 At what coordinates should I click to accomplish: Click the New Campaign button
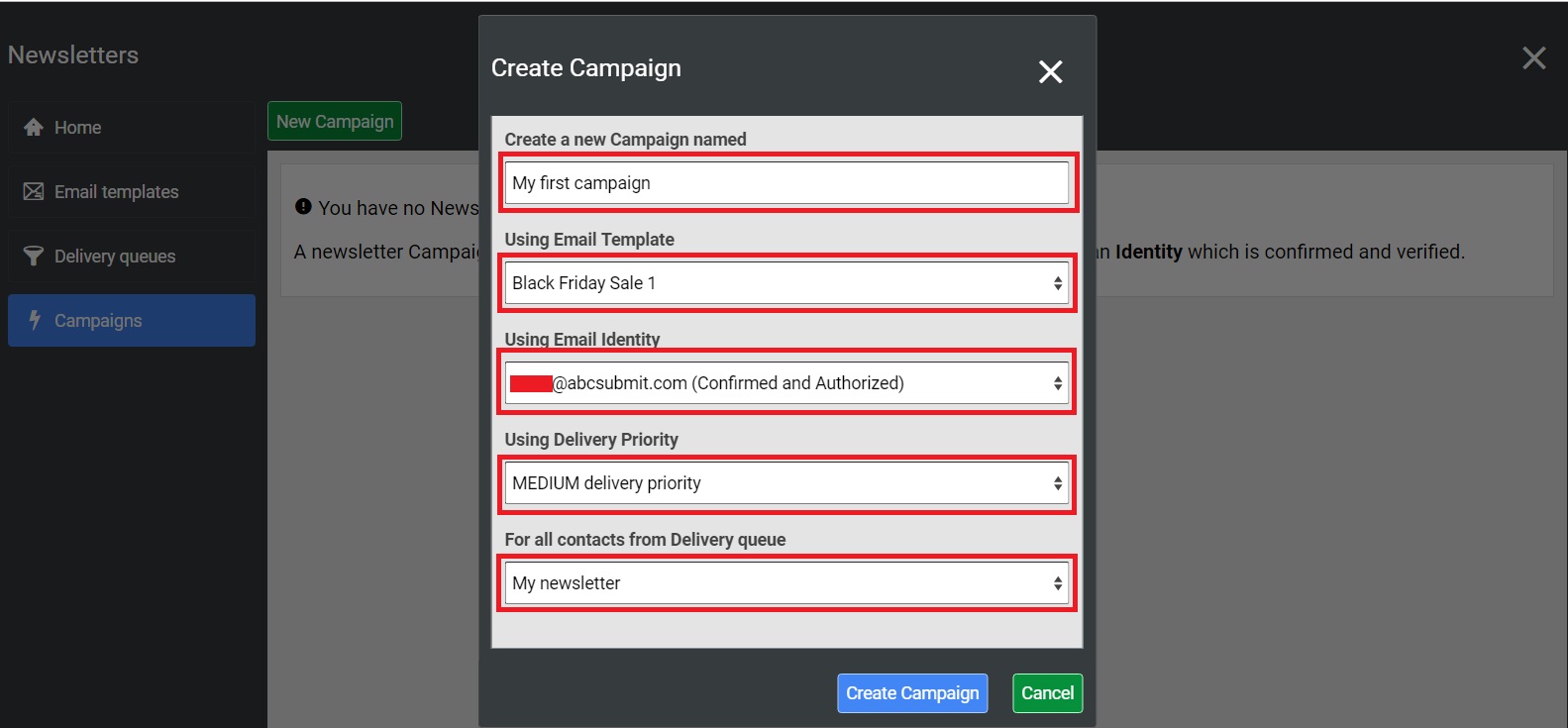coord(335,122)
